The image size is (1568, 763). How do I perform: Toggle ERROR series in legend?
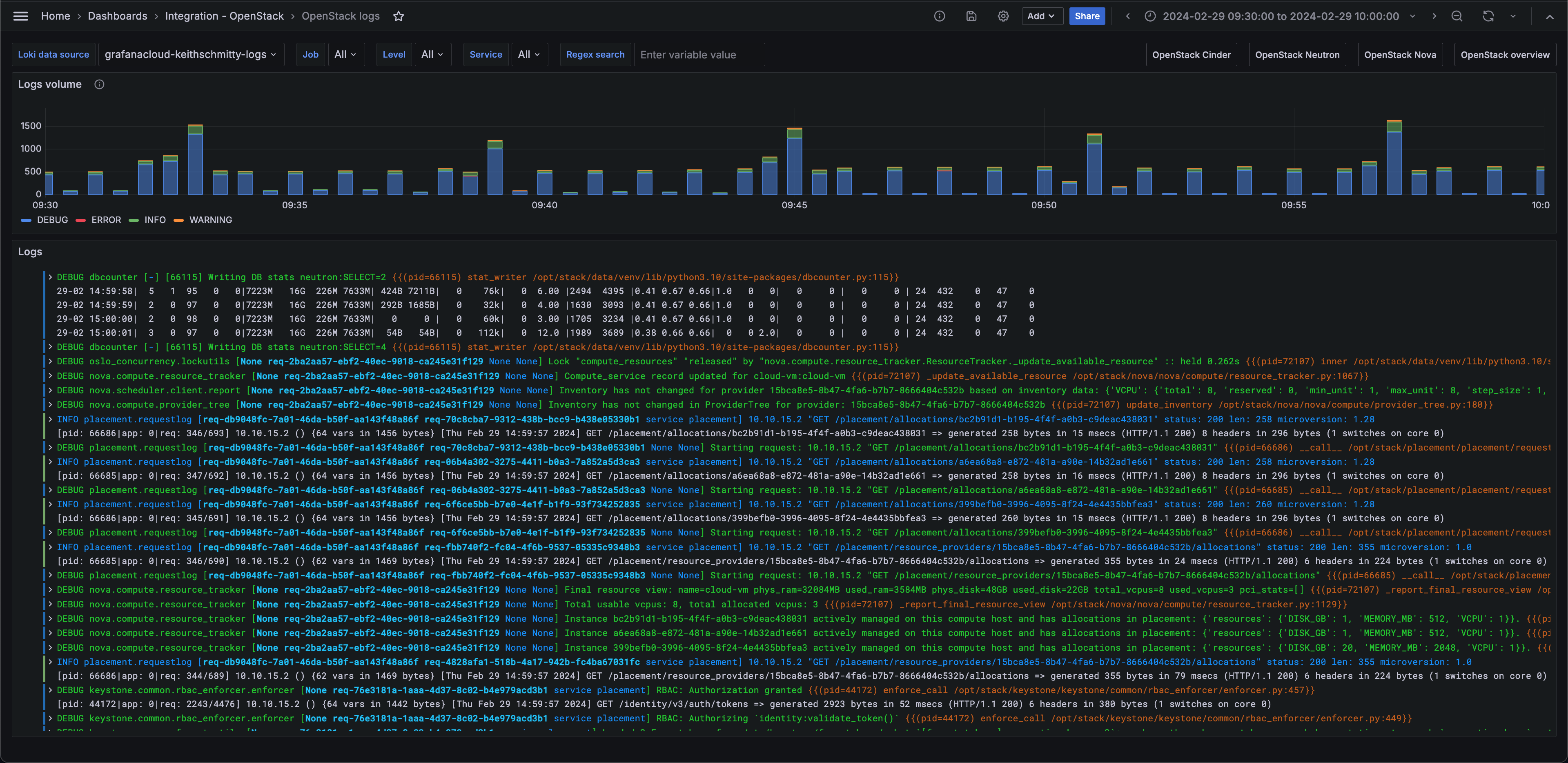106,220
